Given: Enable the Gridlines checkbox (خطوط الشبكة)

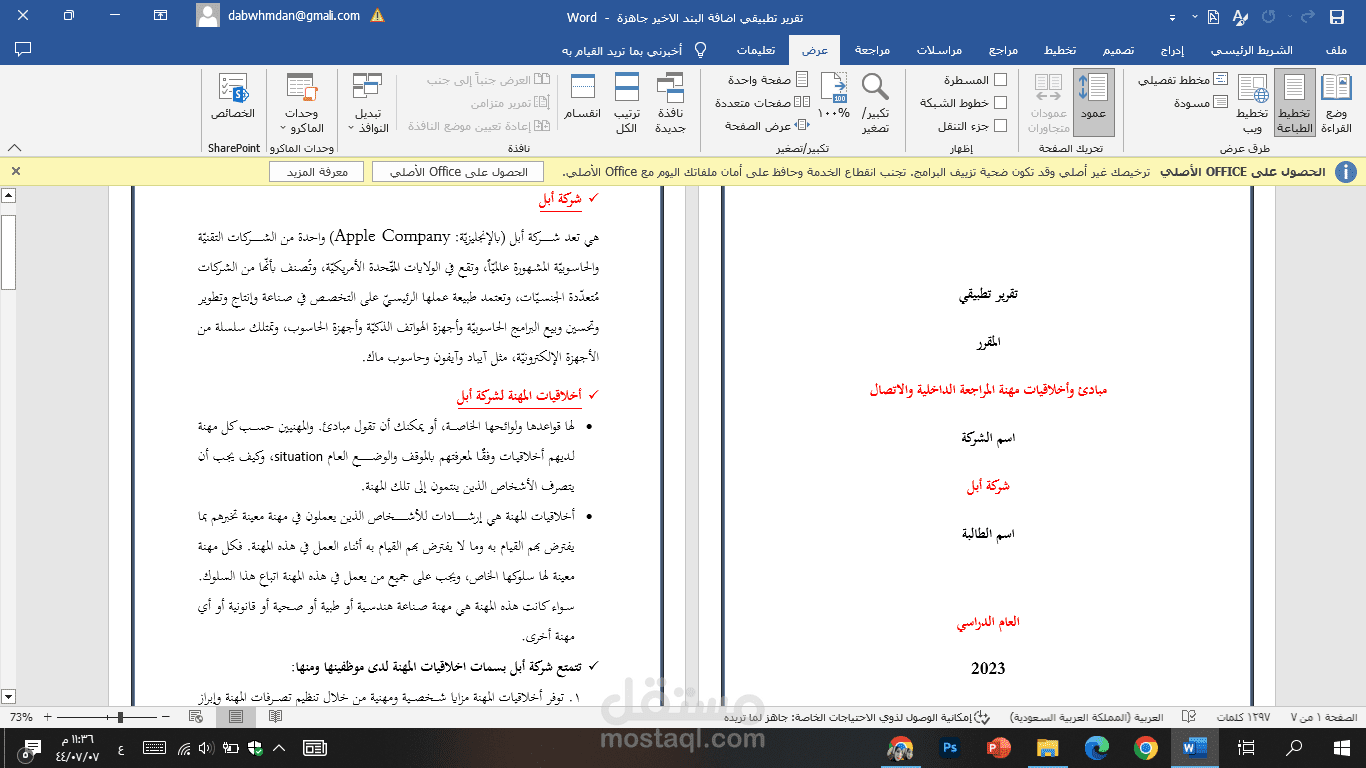Looking at the screenshot, I should pos(1000,103).
